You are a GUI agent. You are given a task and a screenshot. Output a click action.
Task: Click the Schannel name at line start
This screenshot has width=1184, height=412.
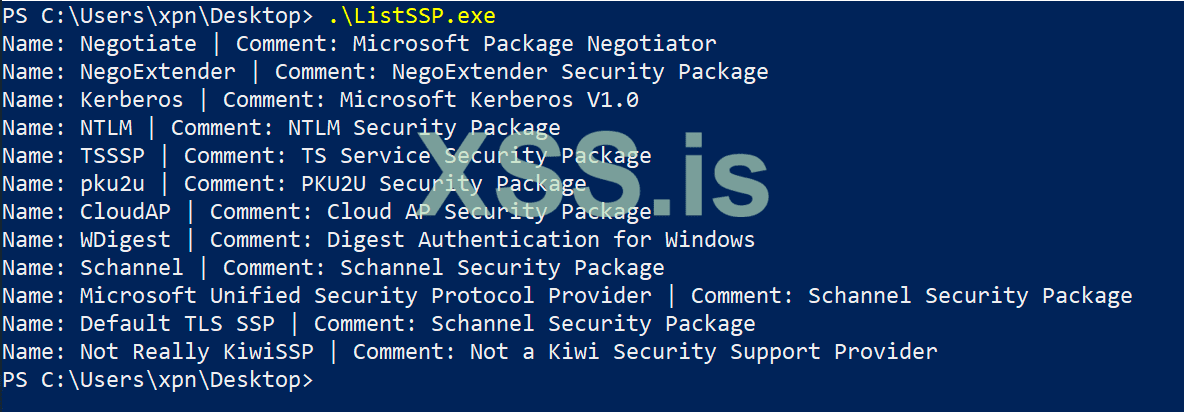[132, 268]
